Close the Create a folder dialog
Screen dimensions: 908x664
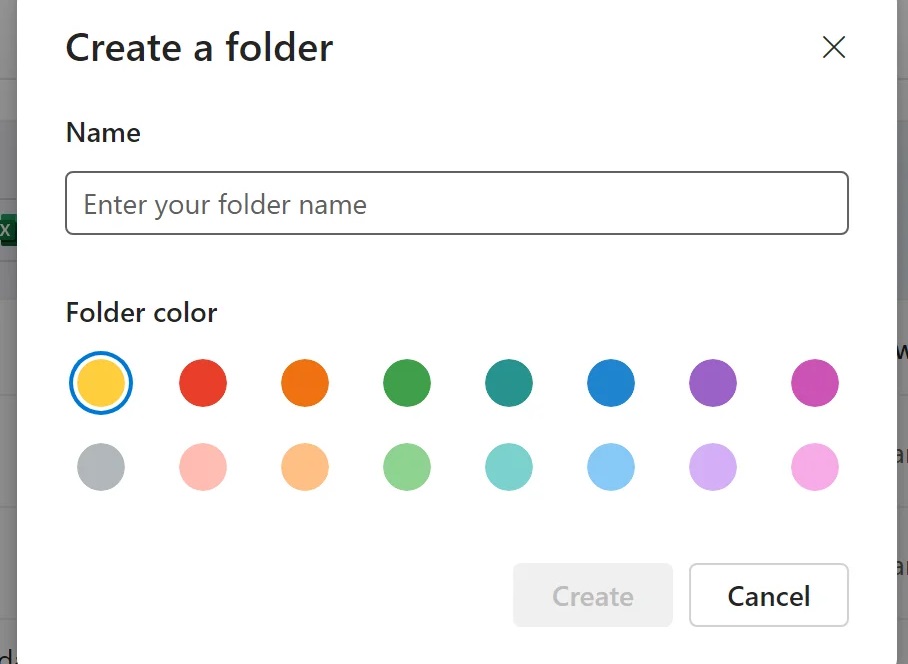[x=834, y=47]
